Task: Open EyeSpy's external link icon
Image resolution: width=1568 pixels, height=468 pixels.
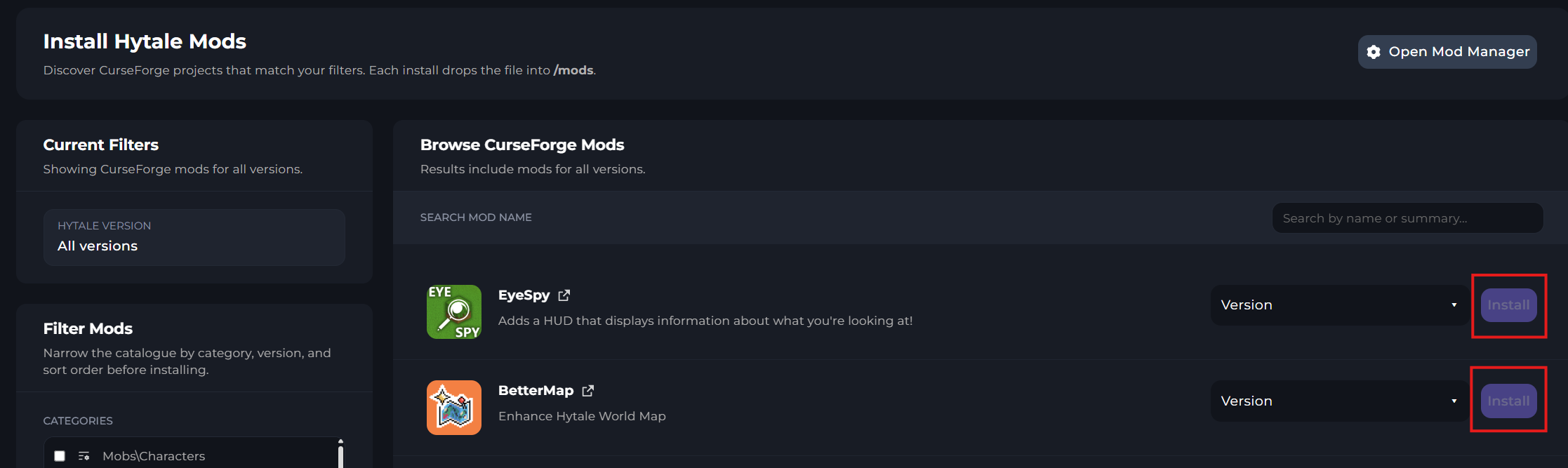Action: (564, 295)
